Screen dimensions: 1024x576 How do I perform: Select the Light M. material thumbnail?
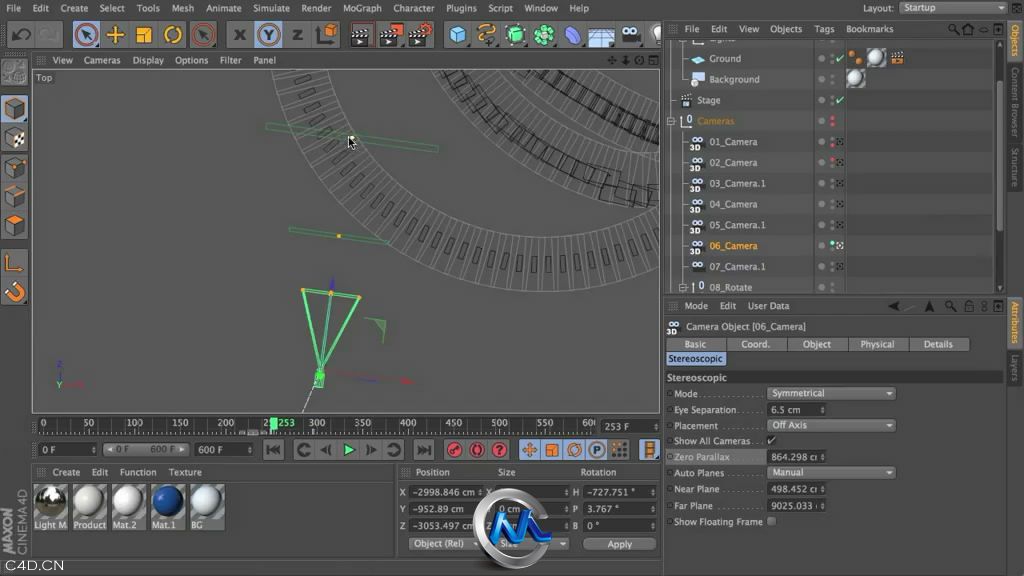point(50,507)
